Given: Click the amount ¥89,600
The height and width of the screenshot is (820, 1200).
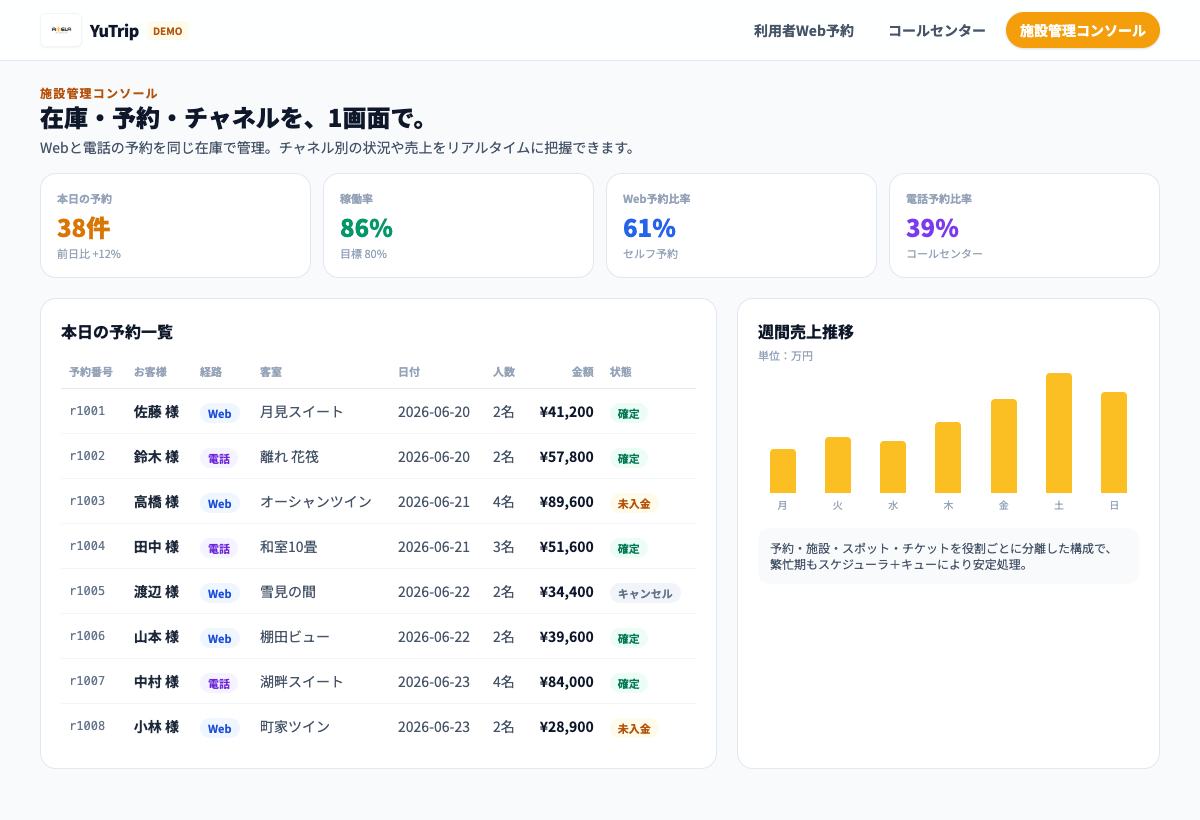Looking at the screenshot, I should pos(566,501).
